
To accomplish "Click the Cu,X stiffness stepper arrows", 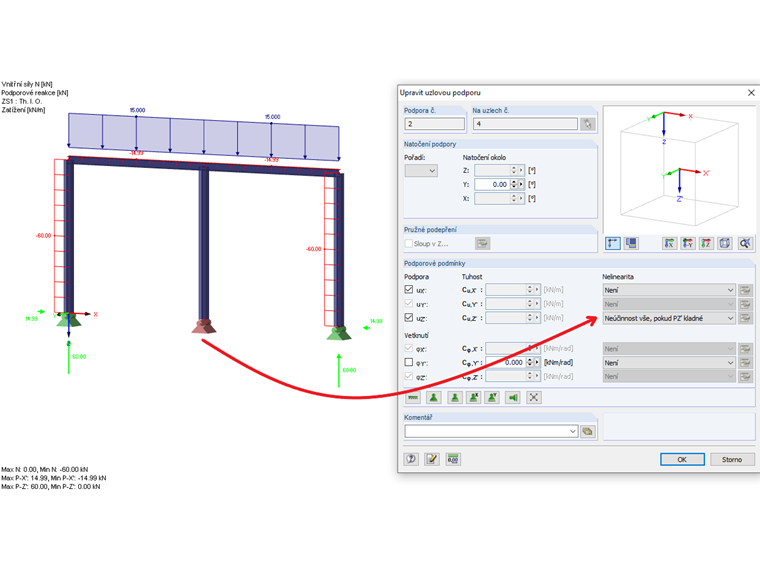I will coord(529,290).
